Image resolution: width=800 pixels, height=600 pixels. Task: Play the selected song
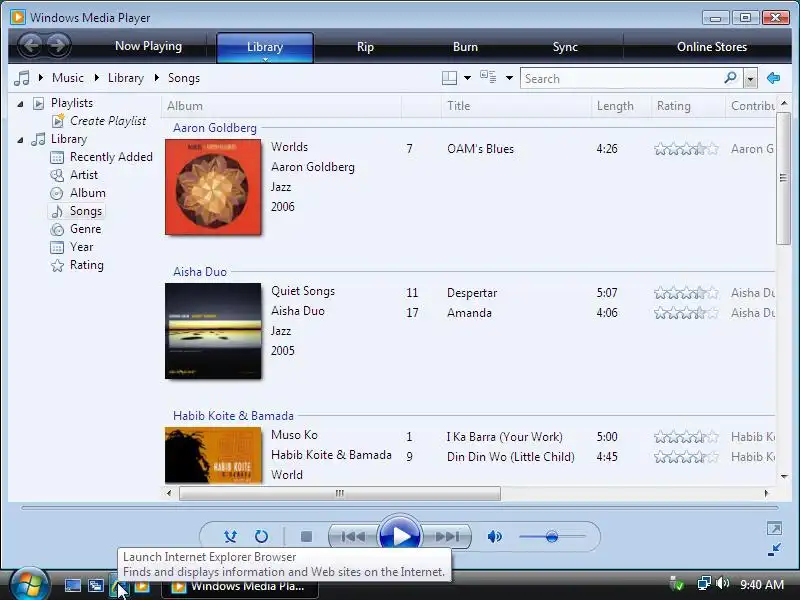coord(401,536)
